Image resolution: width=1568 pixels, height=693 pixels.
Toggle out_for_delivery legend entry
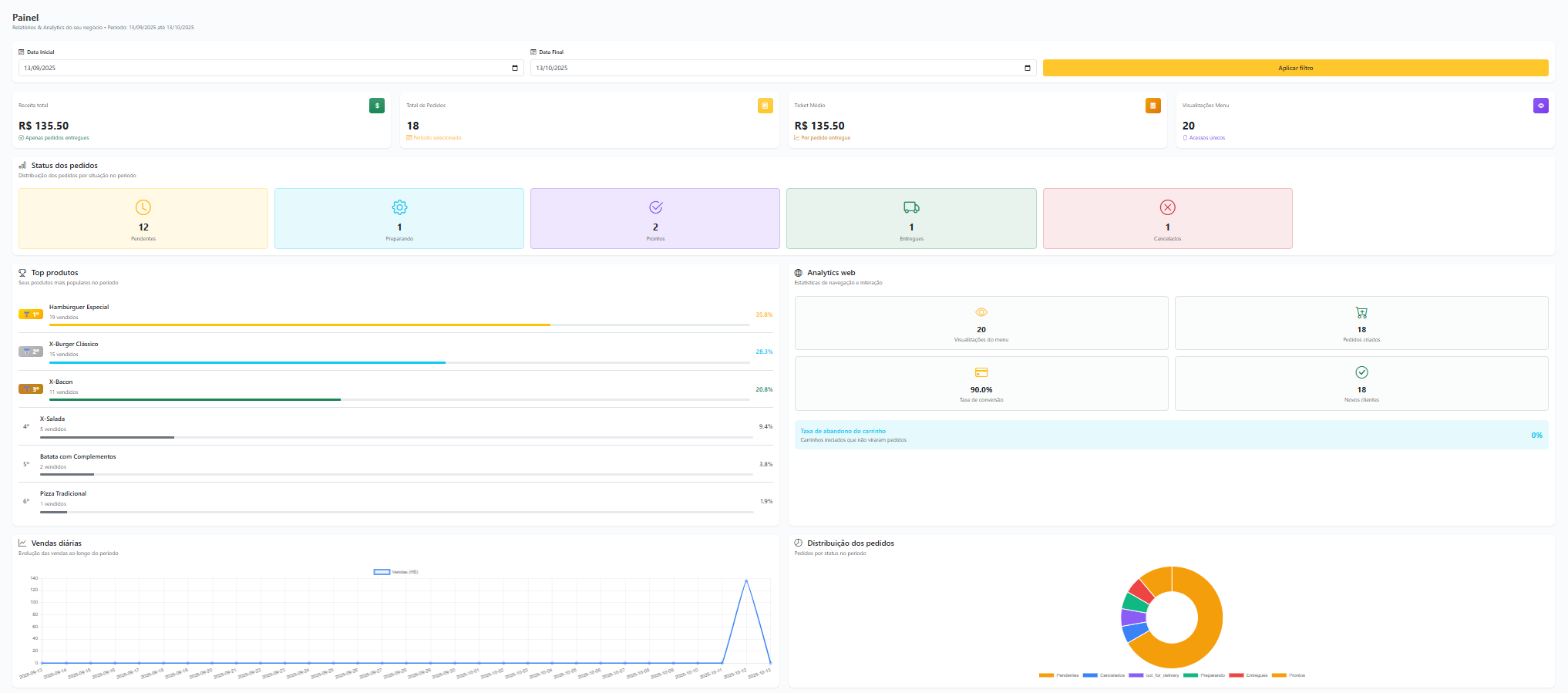pyautogui.click(x=1154, y=675)
